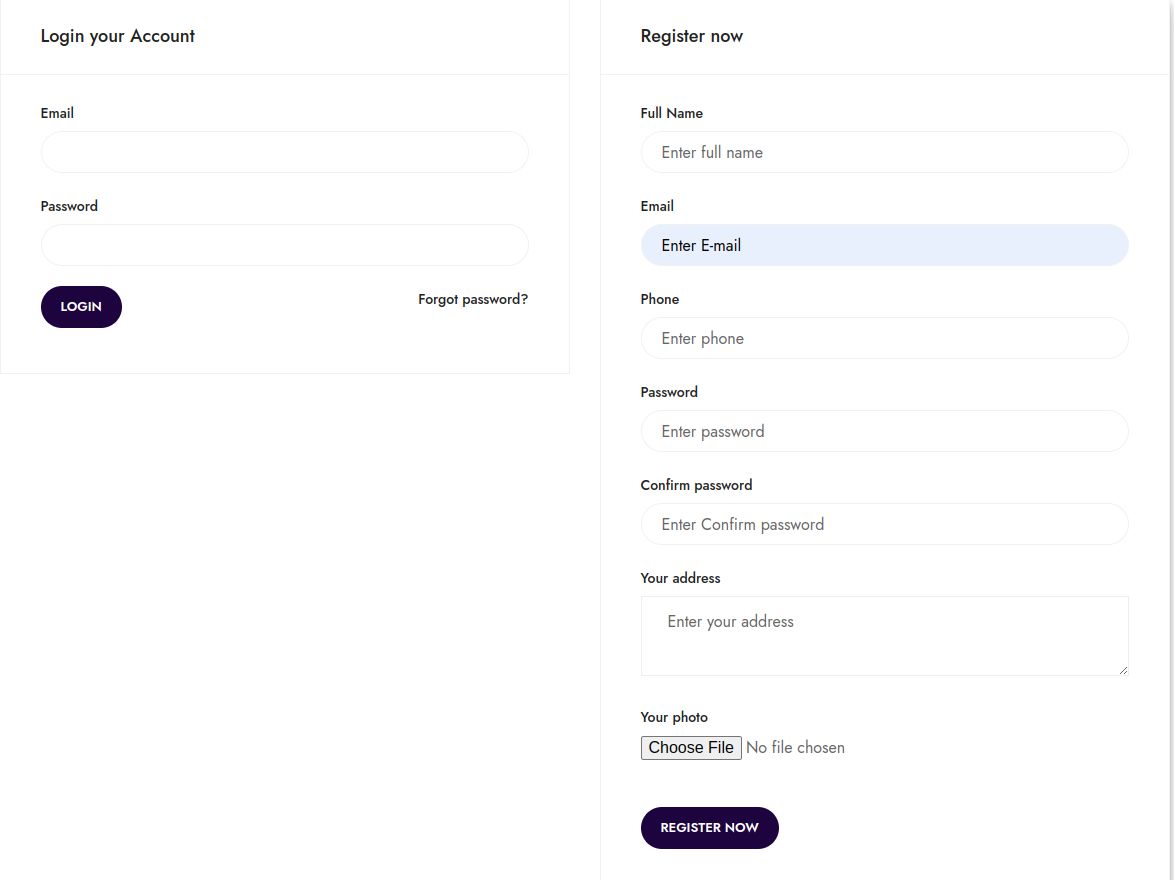Select the Enter E-mail registration field
The width and height of the screenshot is (1174, 880).
[884, 245]
